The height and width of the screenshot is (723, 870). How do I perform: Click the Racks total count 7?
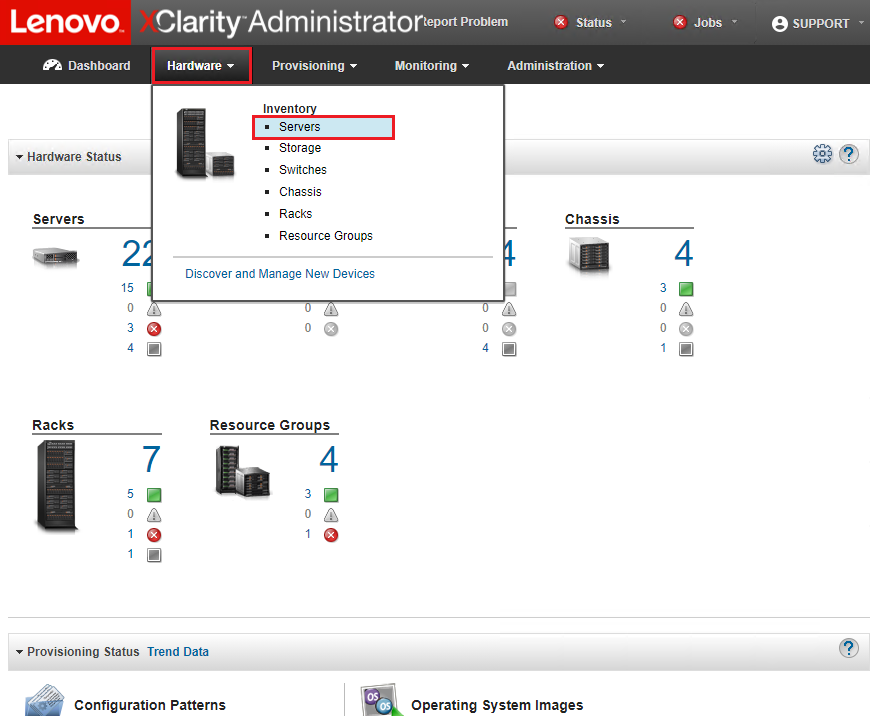pyautogui.click(x=151, y=459)
